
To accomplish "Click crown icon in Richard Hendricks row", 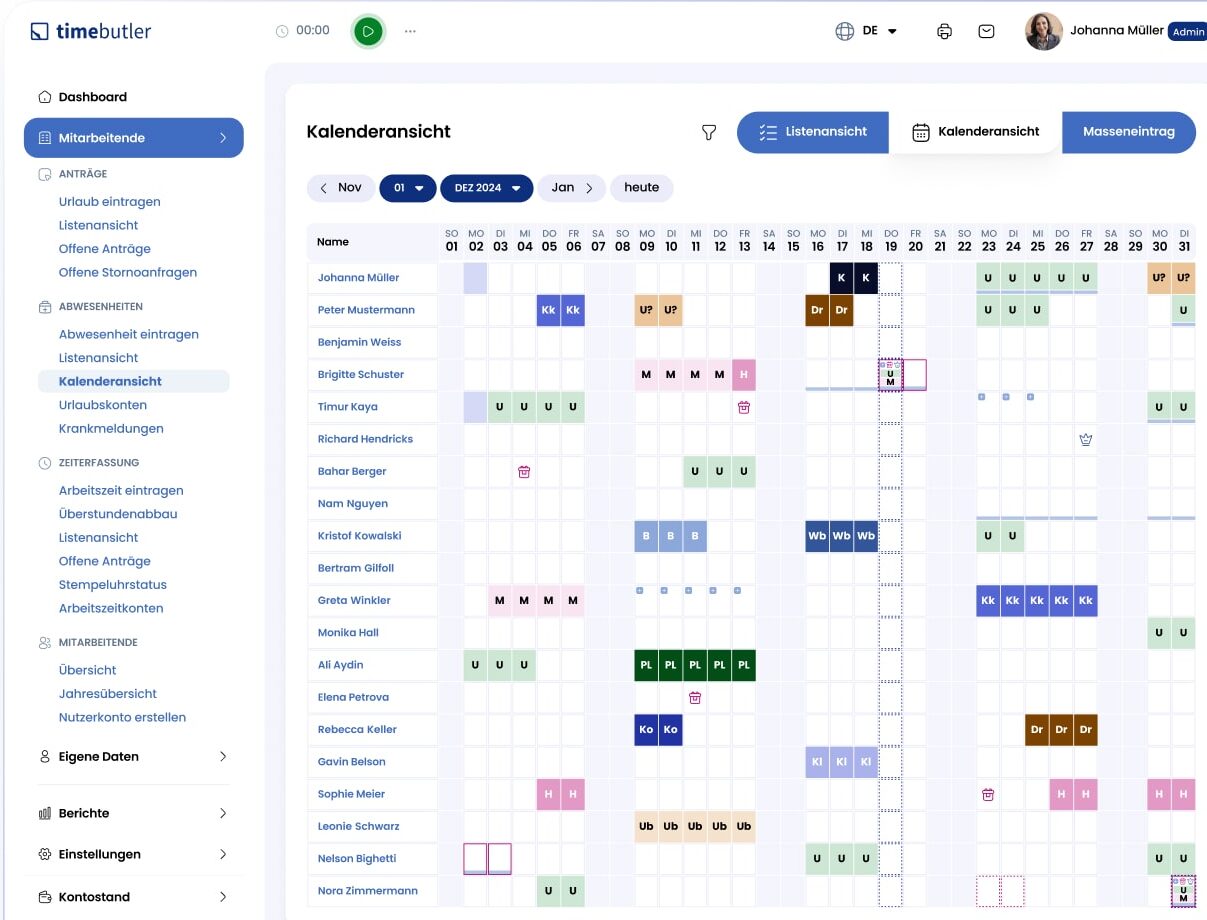I will coord(1086,439).
